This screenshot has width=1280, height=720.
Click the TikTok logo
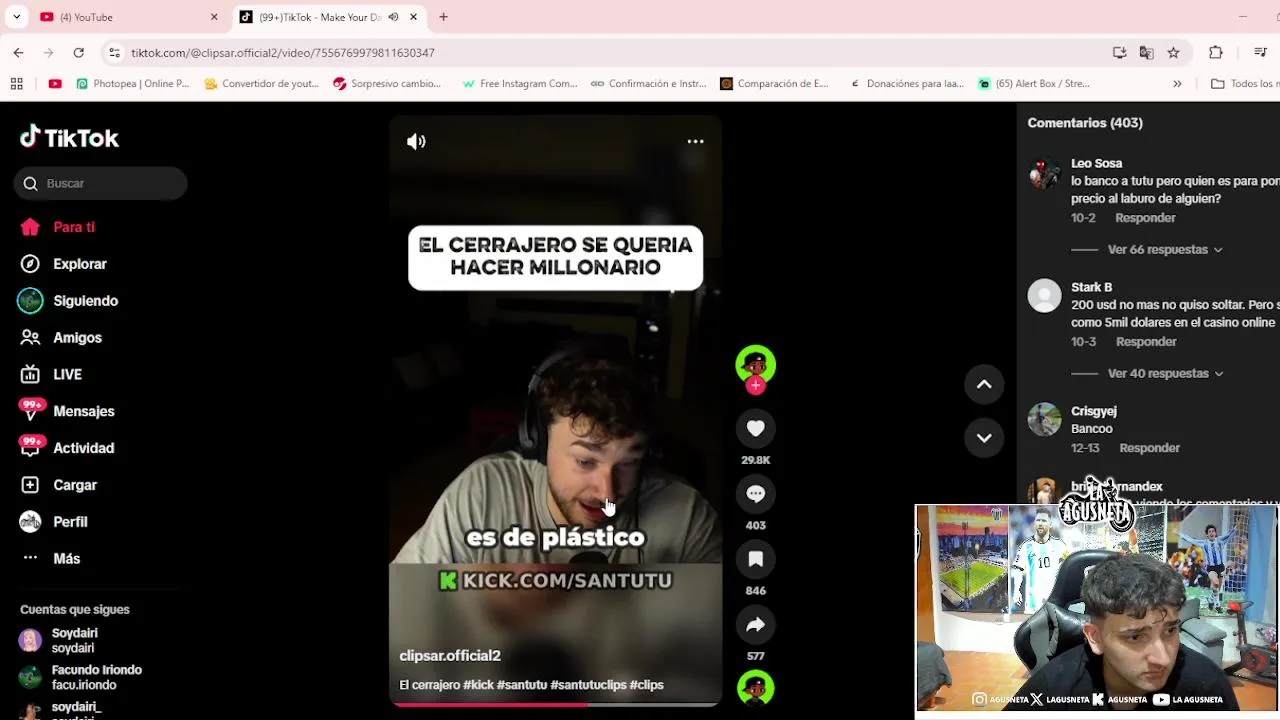pos(69,138)
